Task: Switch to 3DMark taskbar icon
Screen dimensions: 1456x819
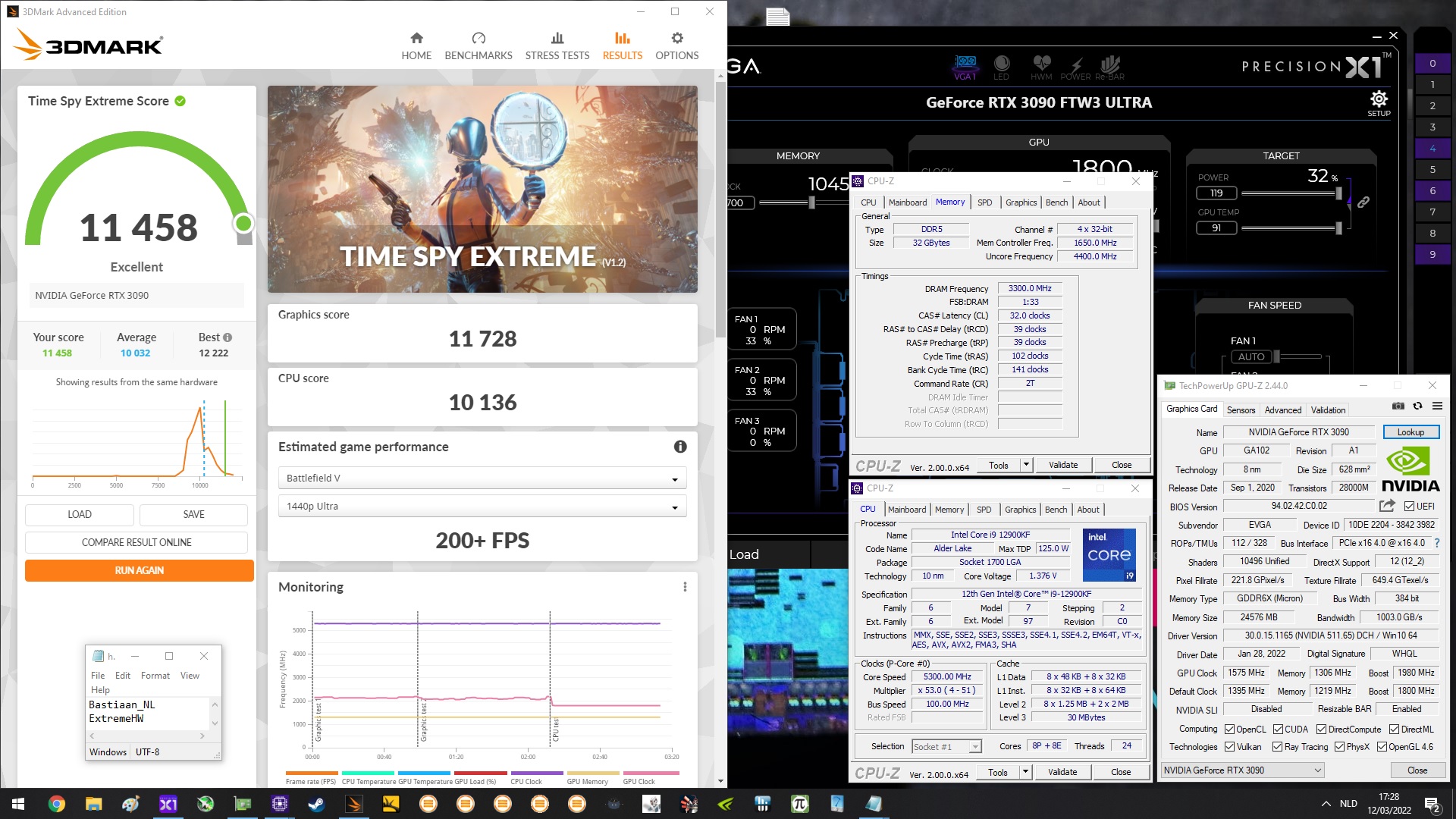Action: click(353, 804)
